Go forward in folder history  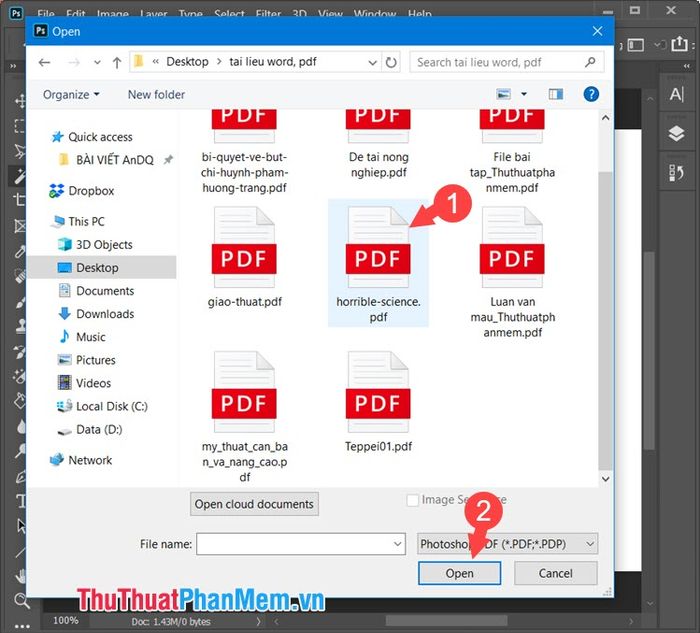click(74, 62)
